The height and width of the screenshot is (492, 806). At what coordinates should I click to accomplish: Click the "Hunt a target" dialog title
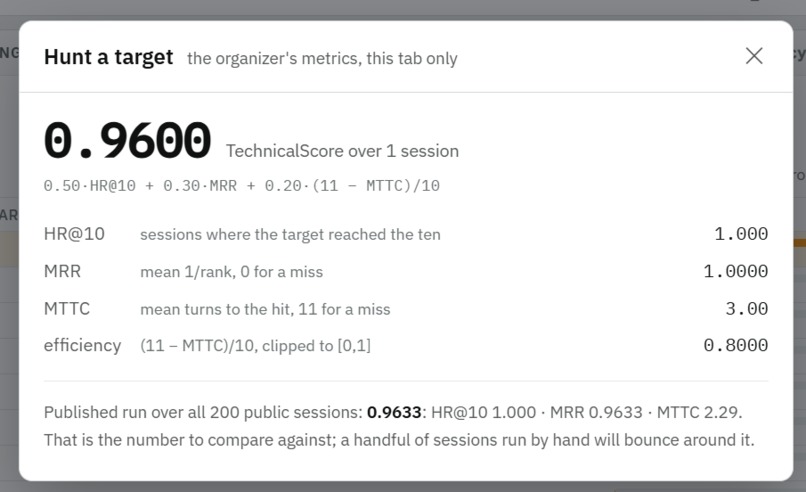(x=108, y=57)
